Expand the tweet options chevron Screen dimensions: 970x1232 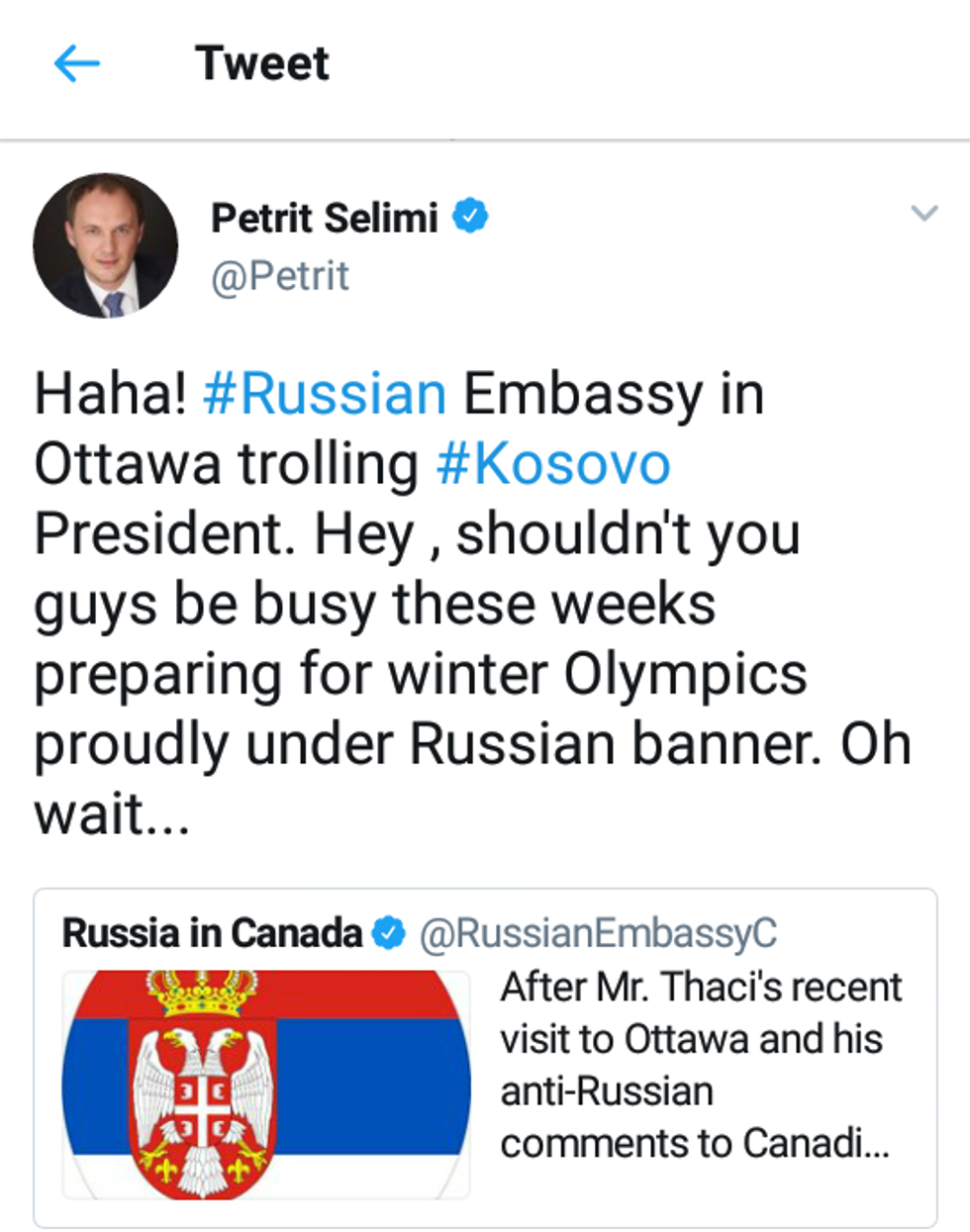[923, 213]
